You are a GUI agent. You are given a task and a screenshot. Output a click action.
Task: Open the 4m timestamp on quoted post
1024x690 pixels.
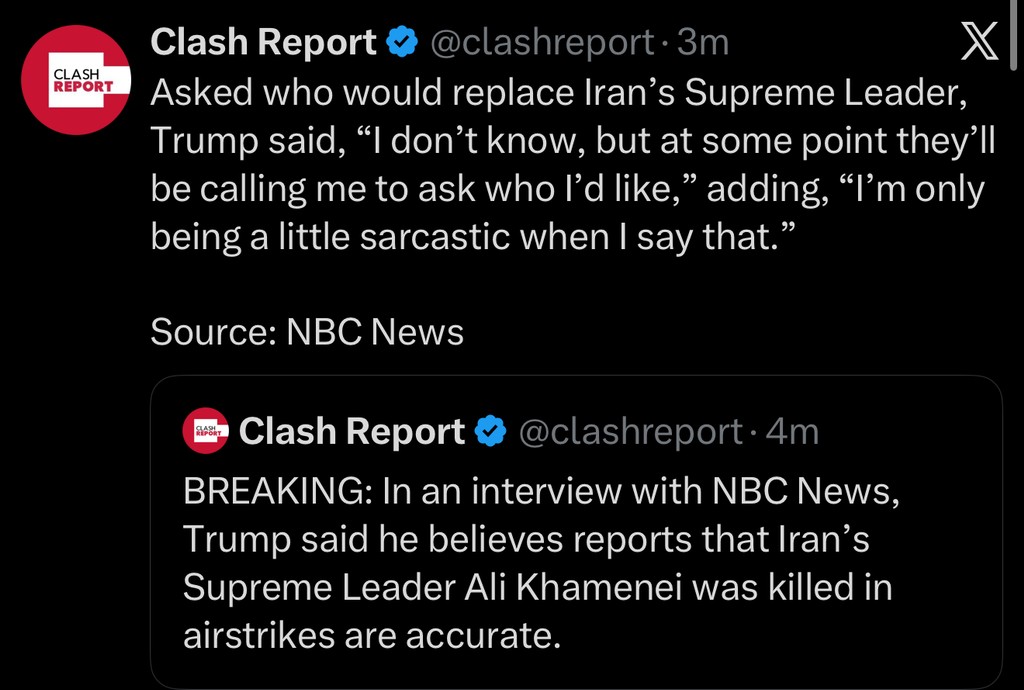pos(792,432)
